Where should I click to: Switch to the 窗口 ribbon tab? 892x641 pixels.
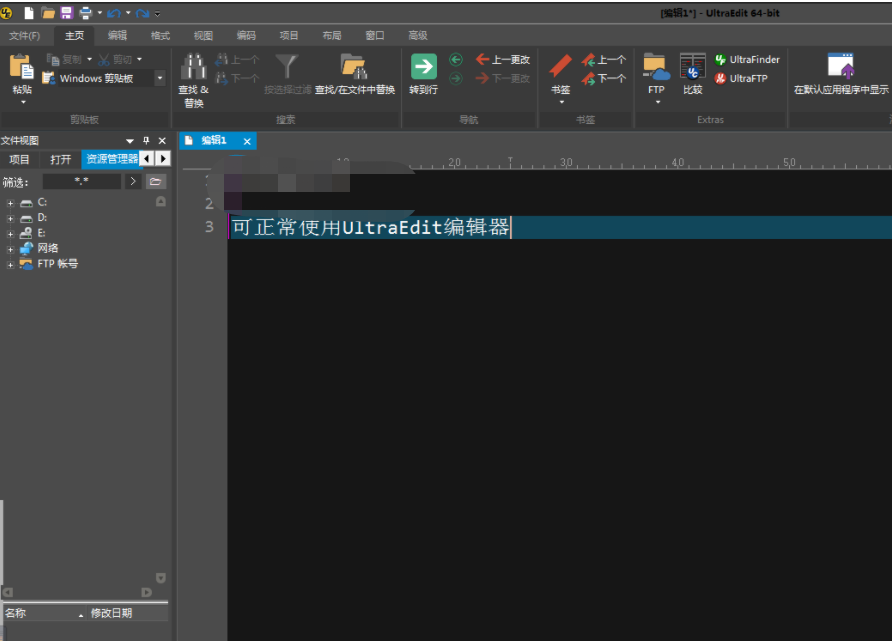[x=374, y=35]
